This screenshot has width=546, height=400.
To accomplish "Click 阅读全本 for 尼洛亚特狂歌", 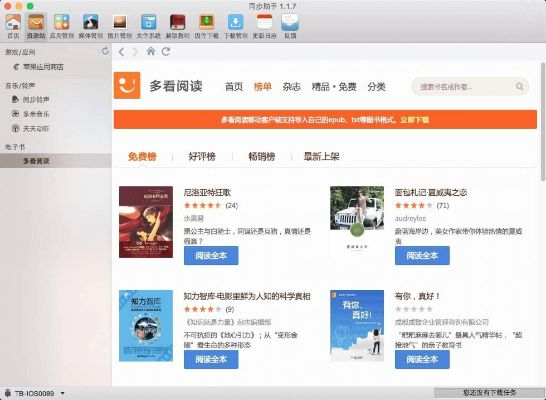I will coord(211,256).
